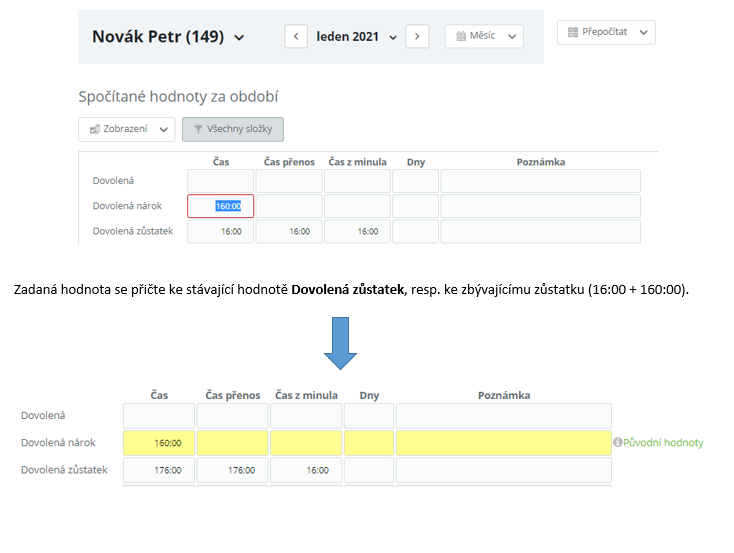The width and height of the screenshot is (734, 553).
Task: Click yellow Dovolená nárok Poznámka cell
Action: 503,442
